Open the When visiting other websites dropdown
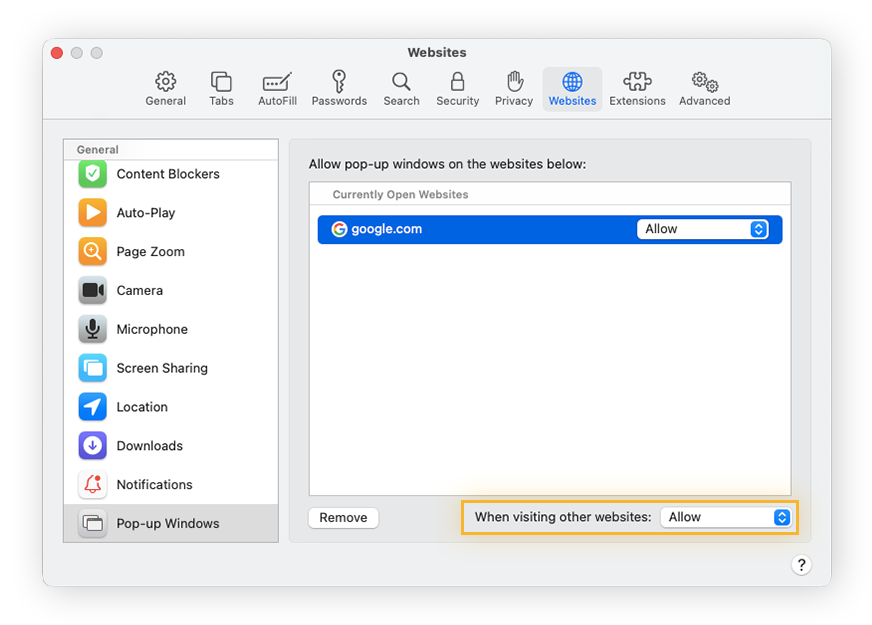The height and width of the screenshot is (625, 872). [x=727, y=517]
